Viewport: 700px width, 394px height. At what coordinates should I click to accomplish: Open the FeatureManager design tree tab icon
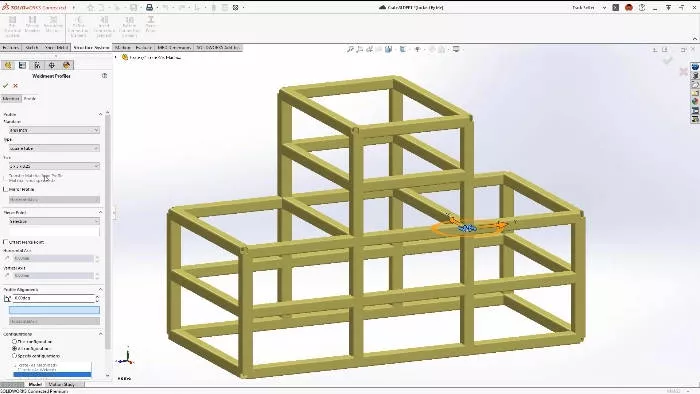pos(8,65)
